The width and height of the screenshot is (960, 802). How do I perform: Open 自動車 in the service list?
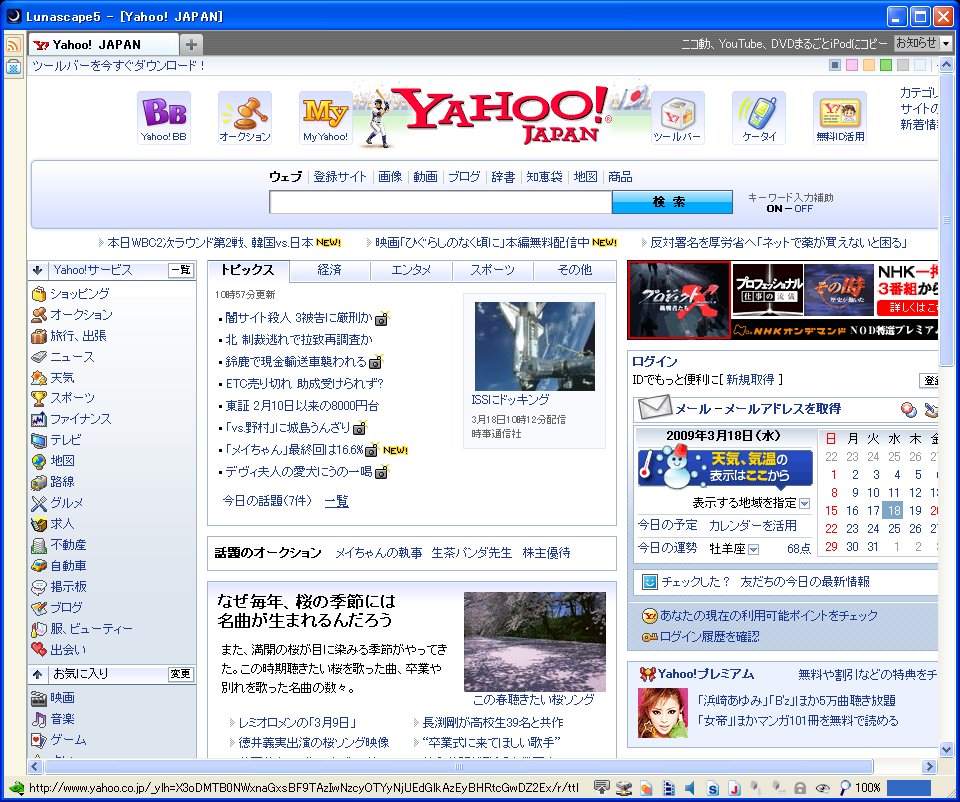point(68,566)
